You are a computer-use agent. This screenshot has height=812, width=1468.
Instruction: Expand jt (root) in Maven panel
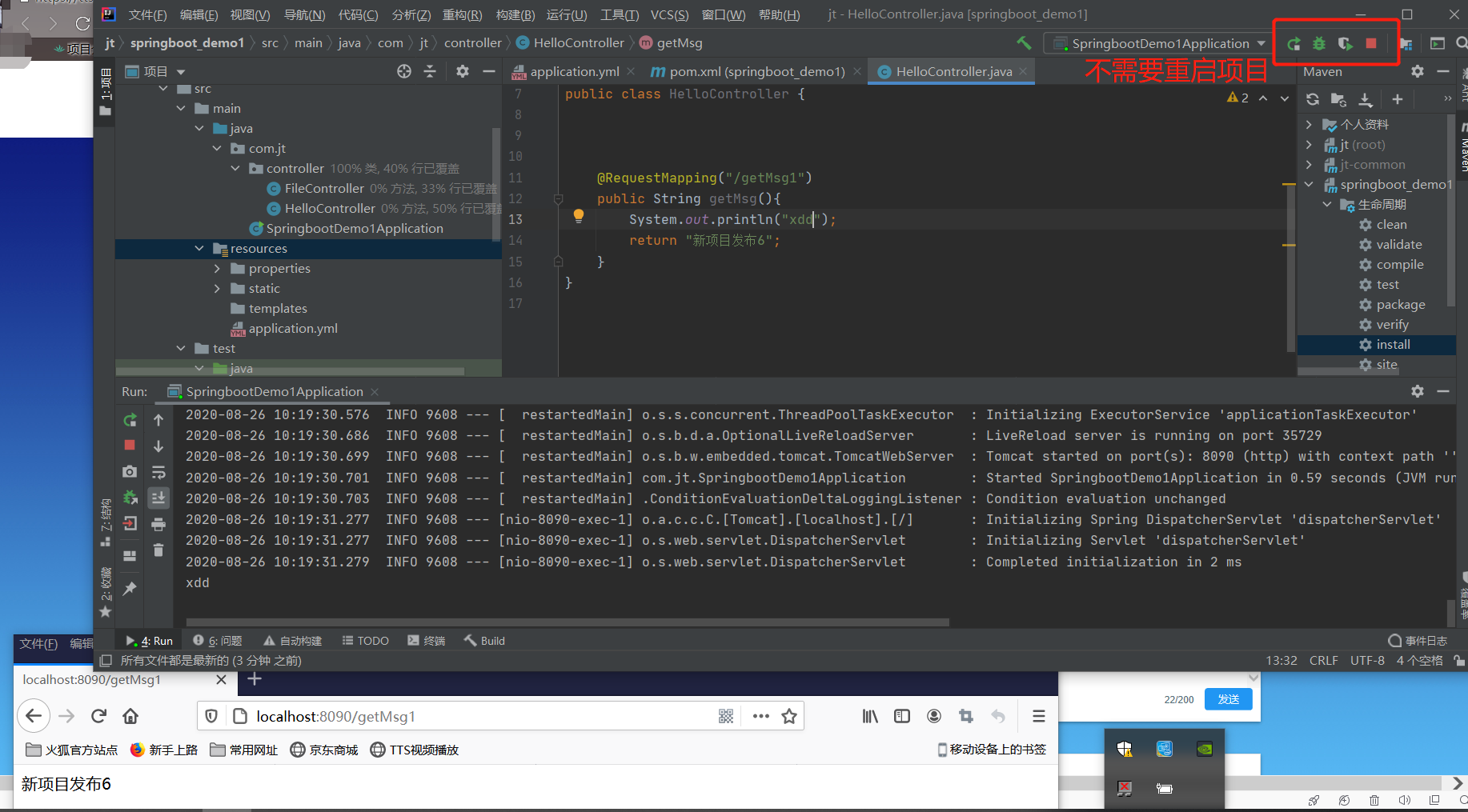pyautogui.click(x=1309, y=145)
